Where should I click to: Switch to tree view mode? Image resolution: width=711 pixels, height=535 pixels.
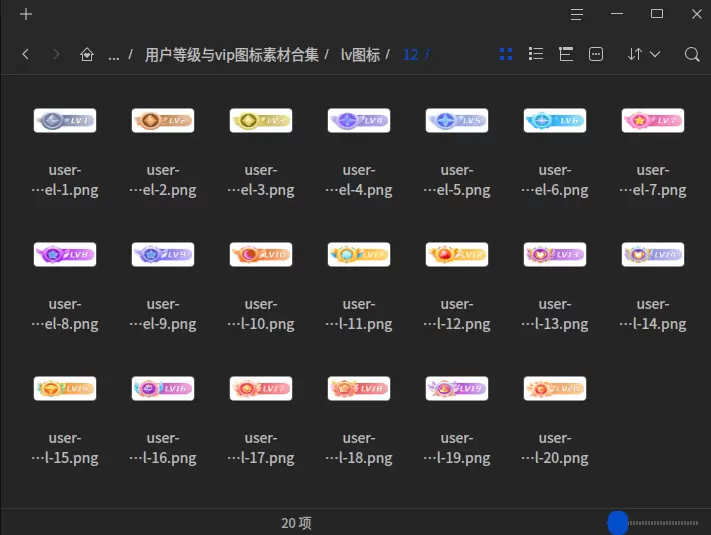pyautogui.click(x=566, y=54)
